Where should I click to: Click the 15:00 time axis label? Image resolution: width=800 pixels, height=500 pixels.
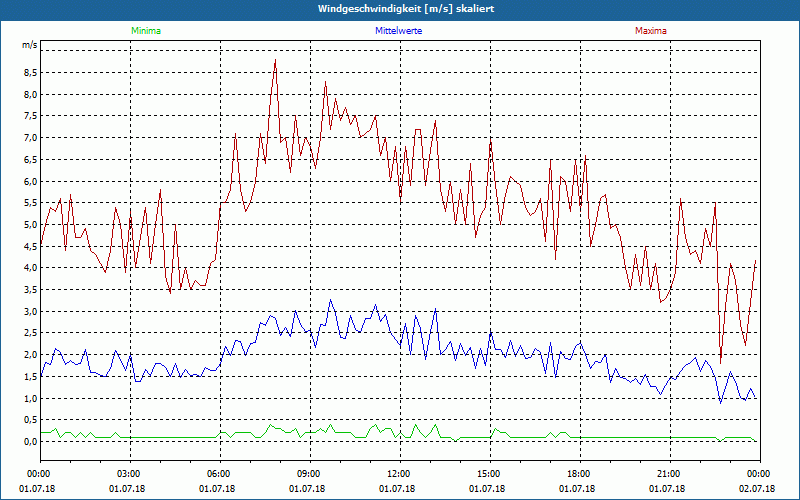point(490,474)
